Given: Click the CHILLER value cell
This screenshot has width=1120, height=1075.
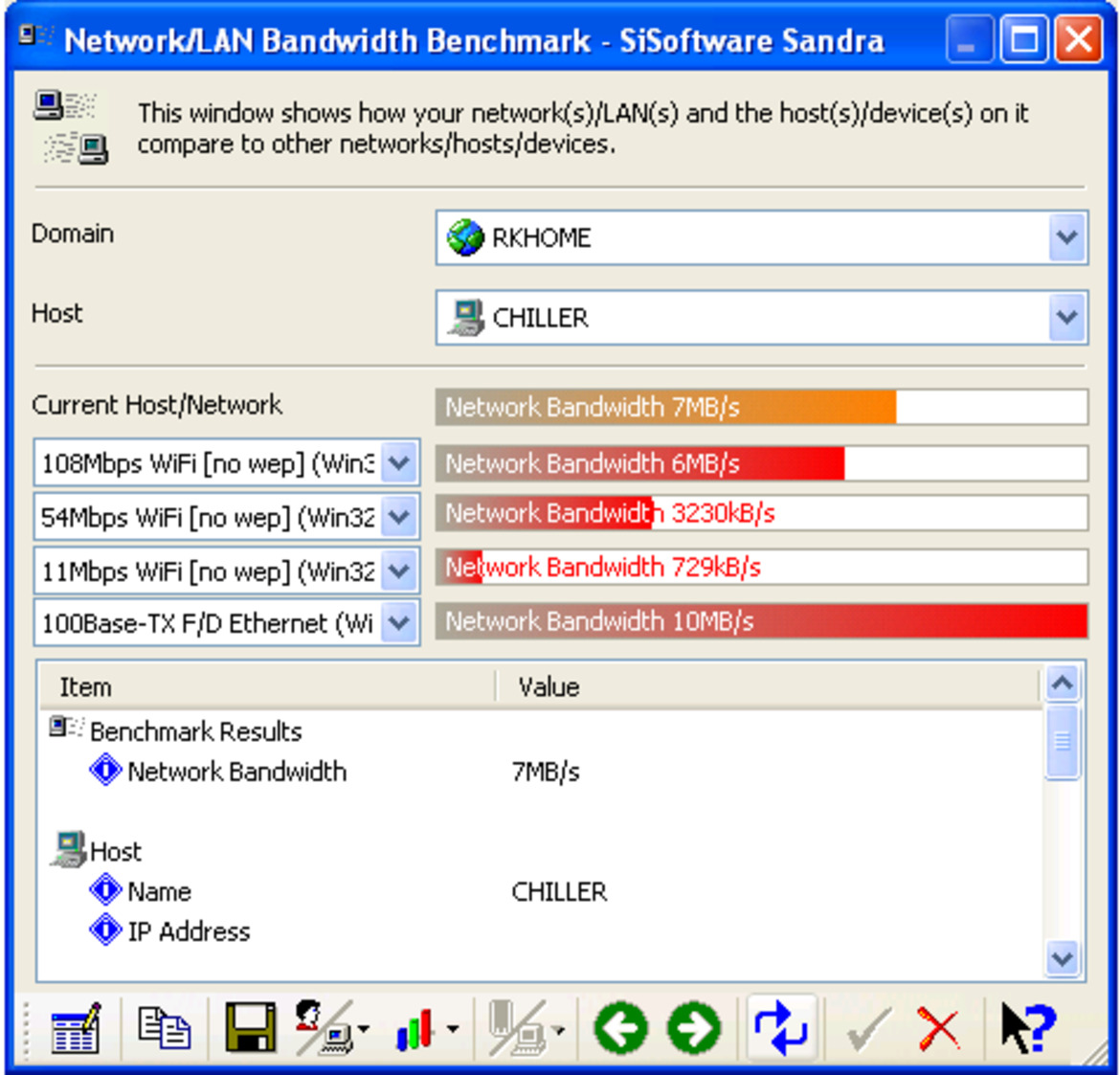Looking at the screenshot, I should pyautogui.click(x=559, y=891).
